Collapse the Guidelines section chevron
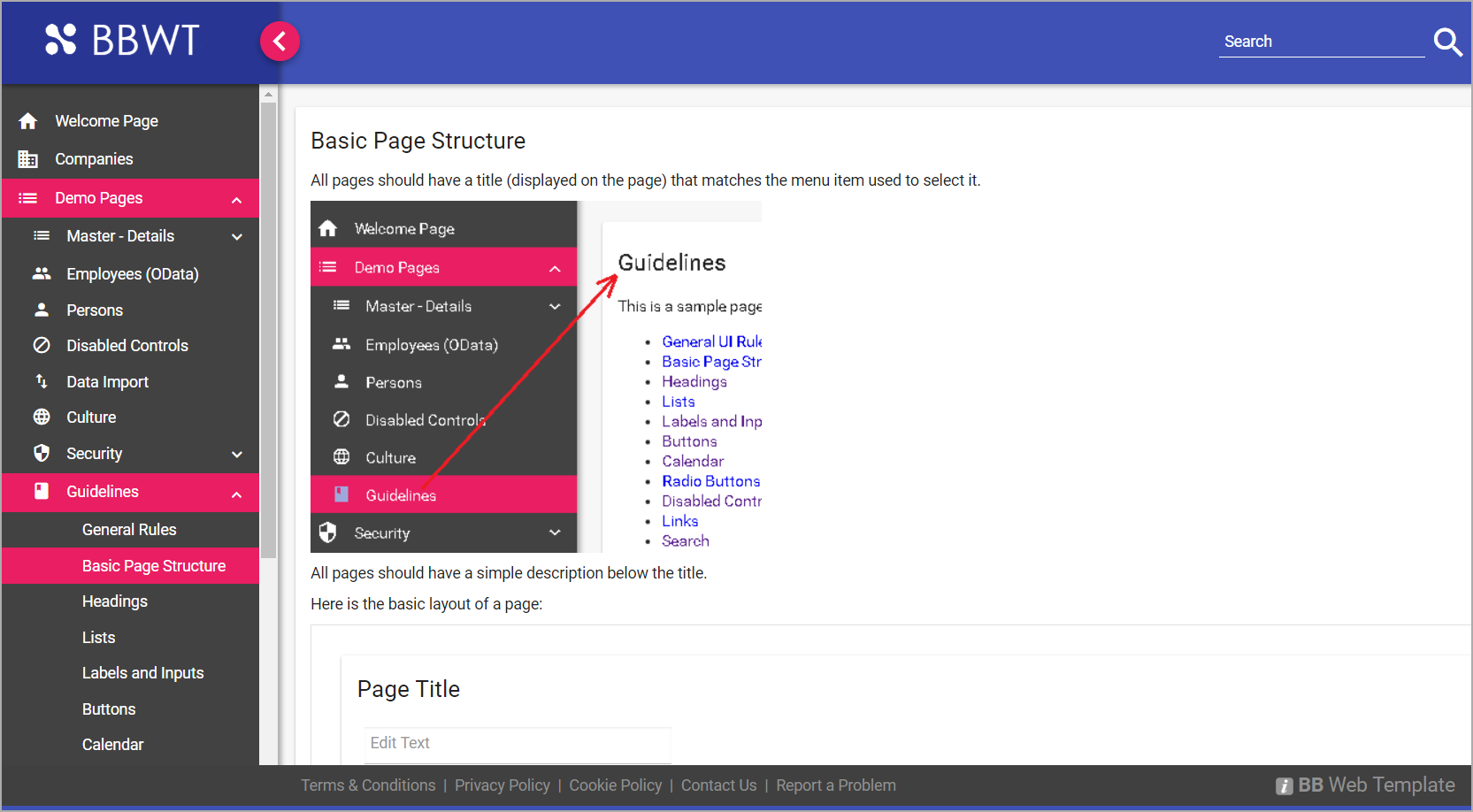The height and width of the screenshot is (812, 1473). (236, 493)
